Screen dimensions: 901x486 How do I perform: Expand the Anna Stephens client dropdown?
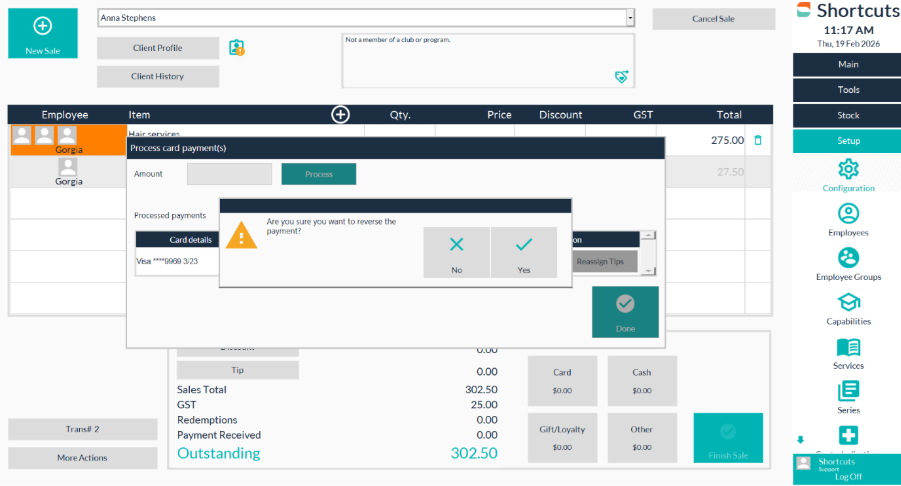[x=630, y=18]
